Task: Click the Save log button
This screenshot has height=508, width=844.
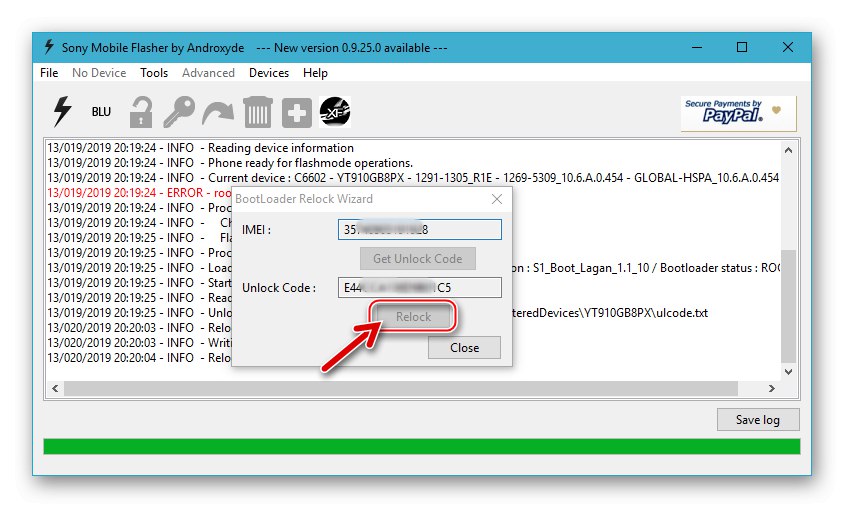Action: tap(758, 420)
